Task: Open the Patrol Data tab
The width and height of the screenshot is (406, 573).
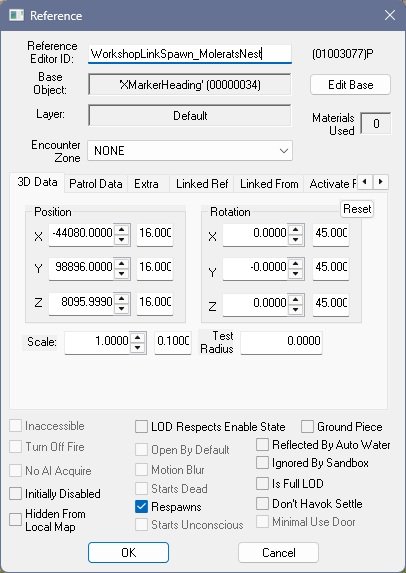Action: coord(96,184)
